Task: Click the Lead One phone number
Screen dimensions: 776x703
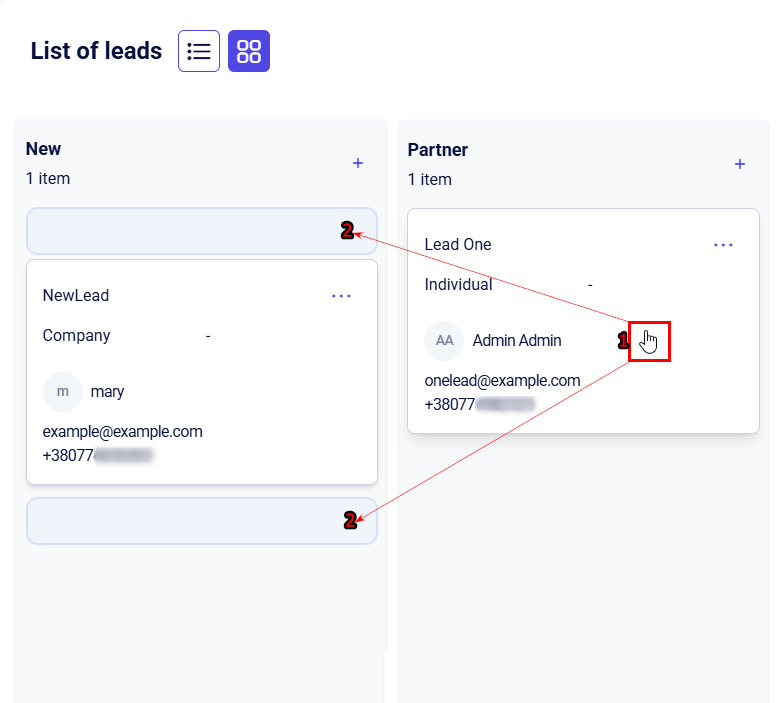Action: point(479,404)
